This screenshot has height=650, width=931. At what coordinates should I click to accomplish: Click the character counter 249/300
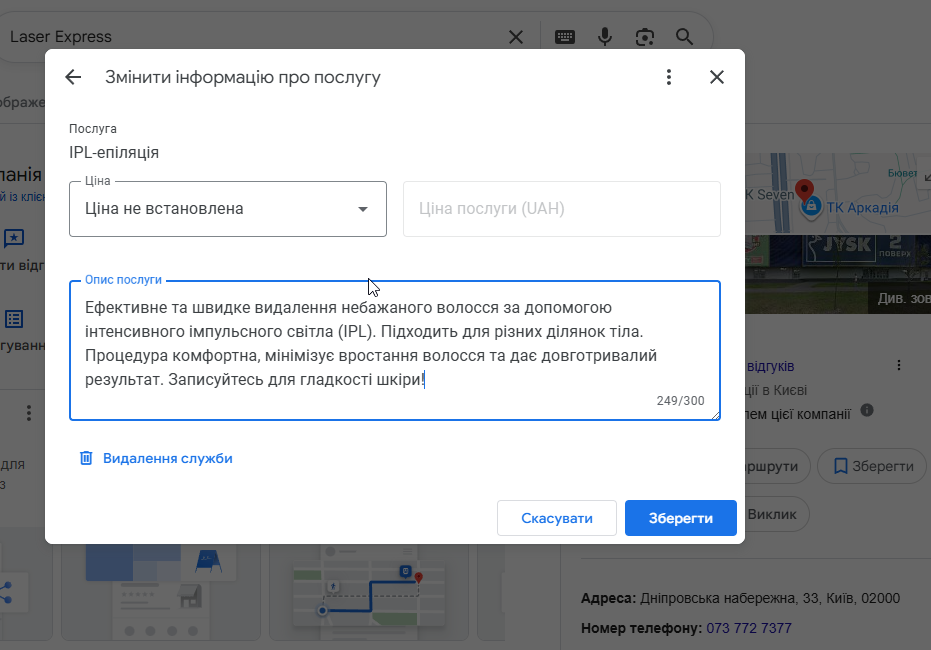pos(680,401)
